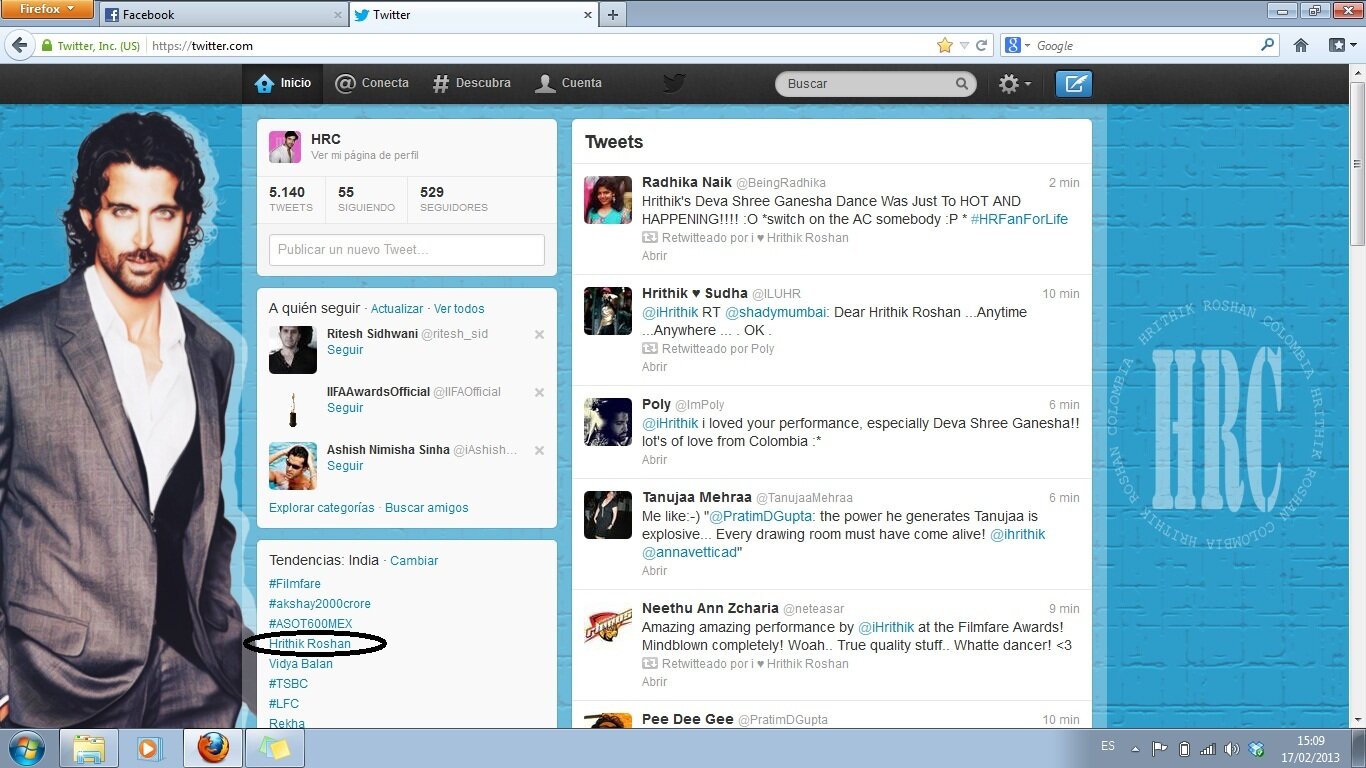Screen dimensions: 1366x768
Task: Open the Windows Start button
Action: (26, 748)
